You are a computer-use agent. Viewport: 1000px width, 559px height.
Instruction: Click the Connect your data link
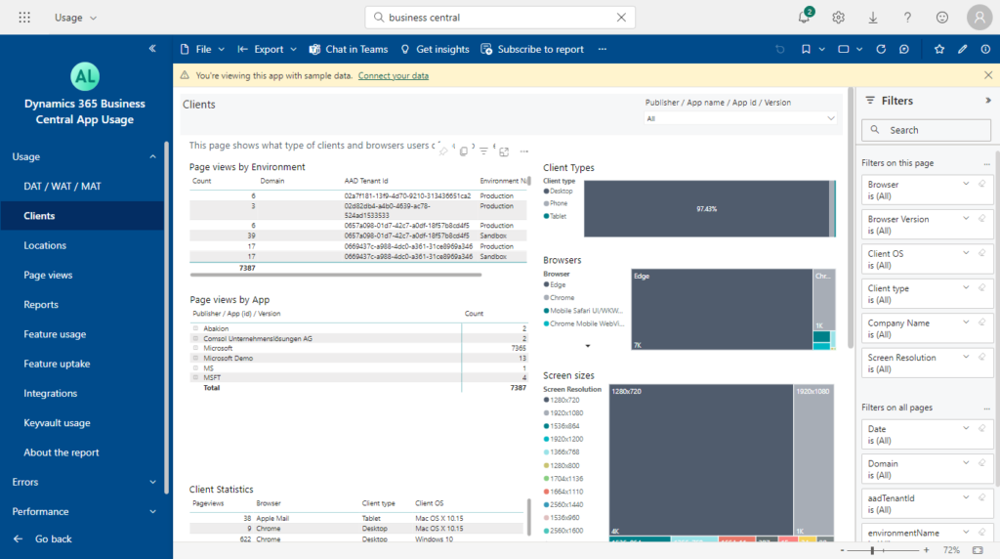click(x=393, y=76)
